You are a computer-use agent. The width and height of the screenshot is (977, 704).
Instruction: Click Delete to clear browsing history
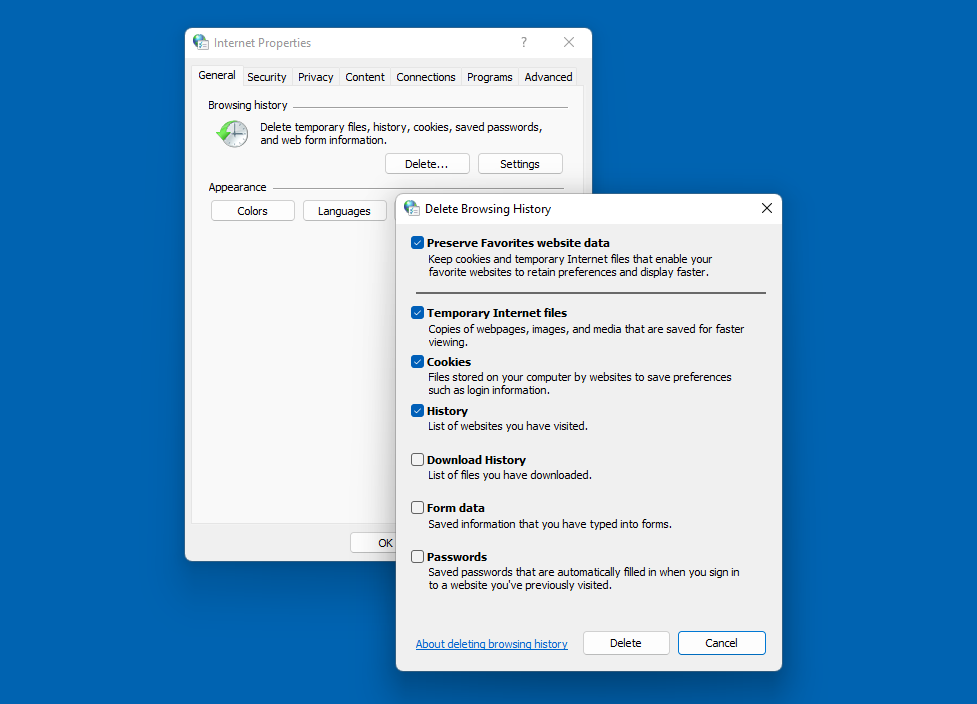tap(626, 643)
